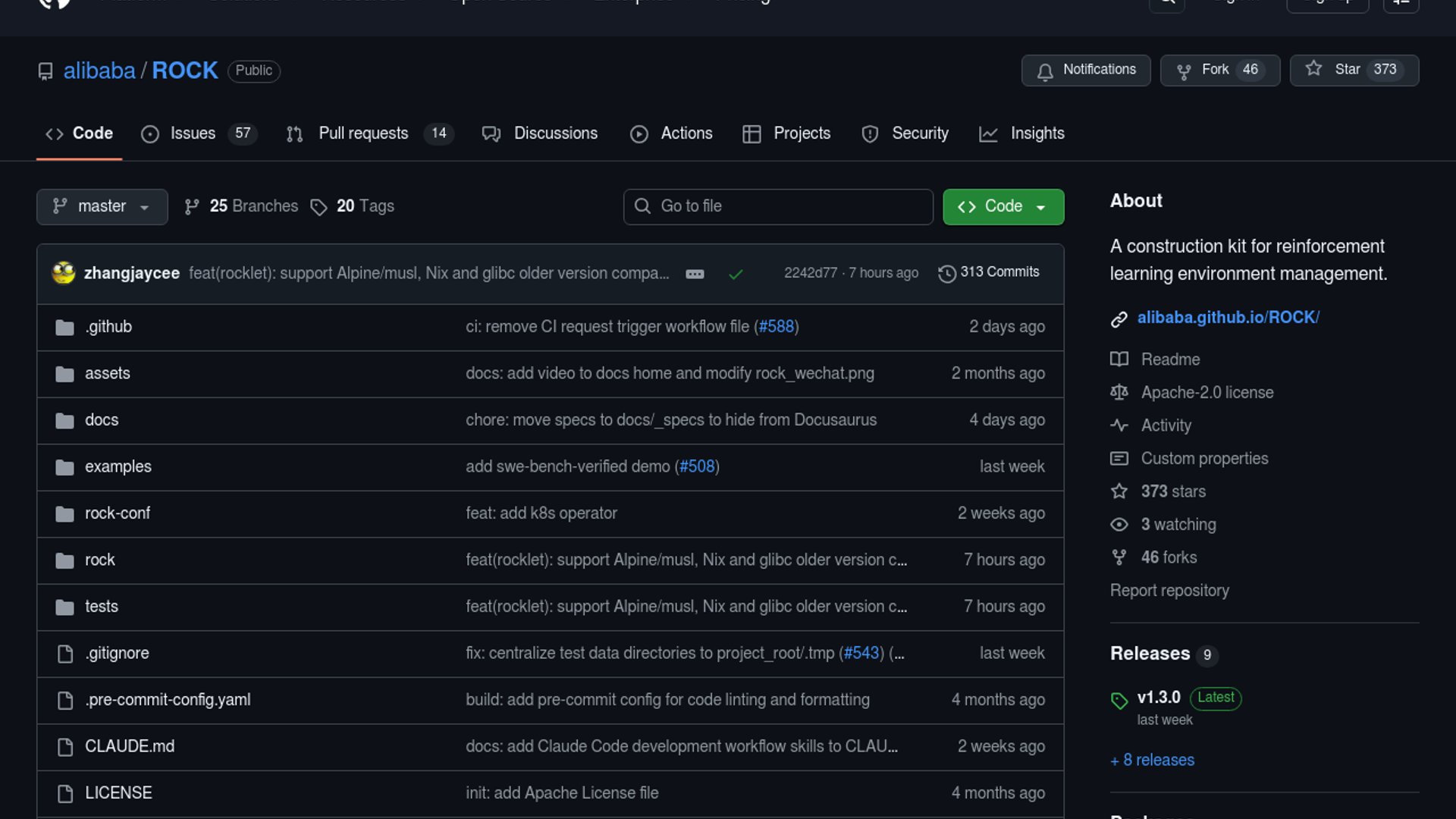Screen dimensions: 1456x819
Task: View the 25 Branches list
Action: tap(253, 206)
